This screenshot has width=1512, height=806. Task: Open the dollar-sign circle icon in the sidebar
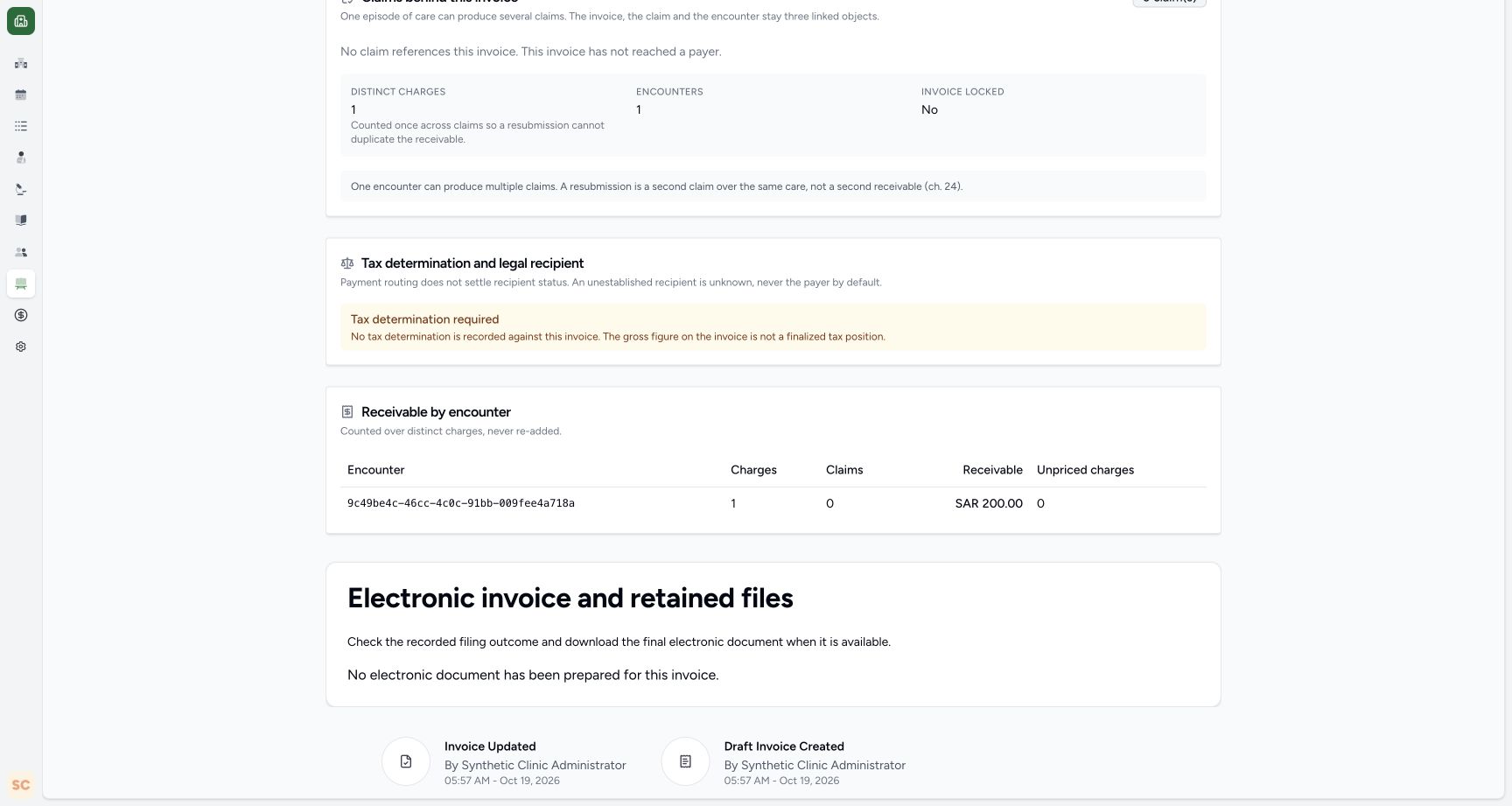[21, 315]
